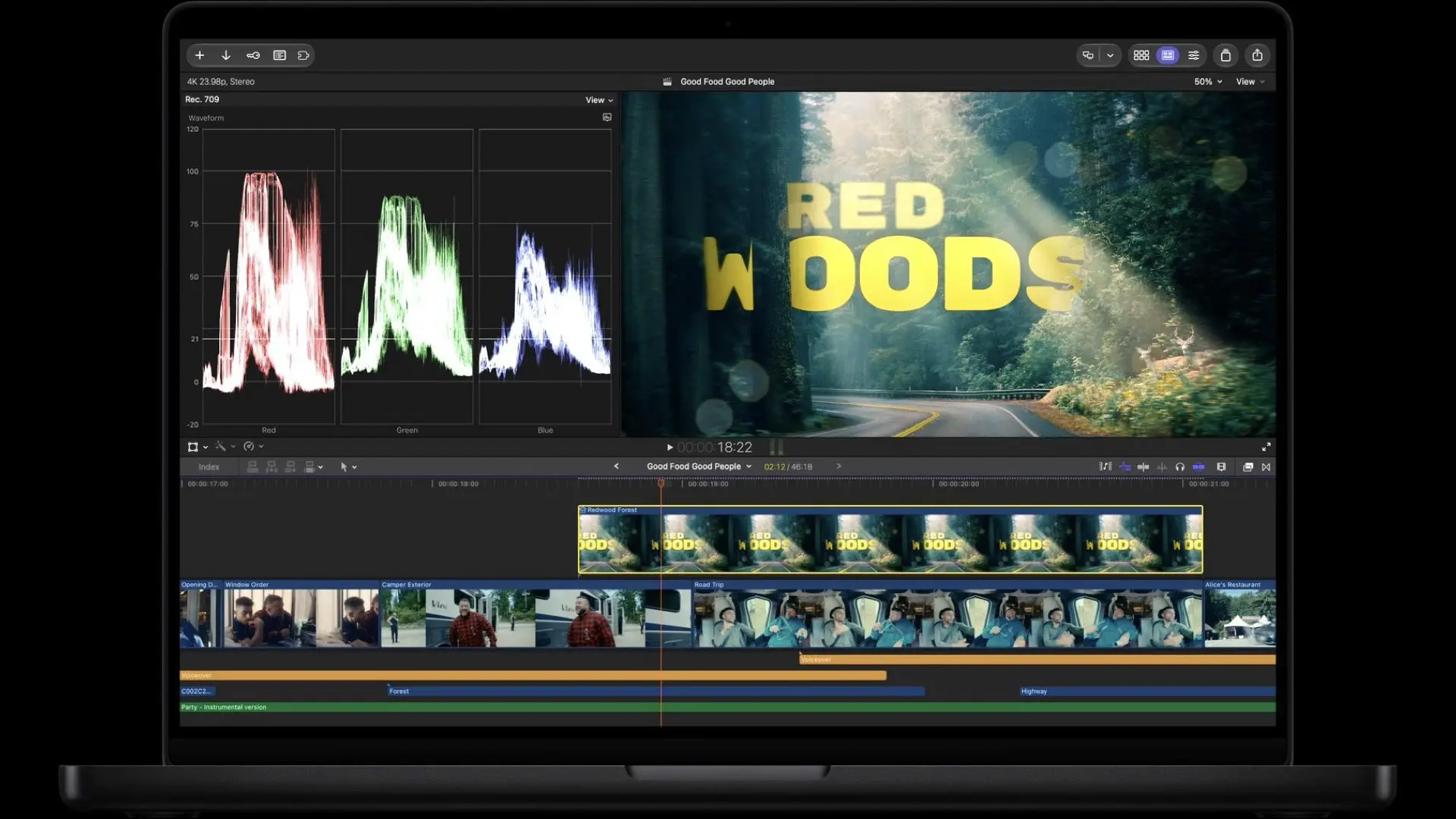Viewport: 1456px width, 819px height.
Task: Click the extensions puzzle-piece icon
Action: (303, 55)
